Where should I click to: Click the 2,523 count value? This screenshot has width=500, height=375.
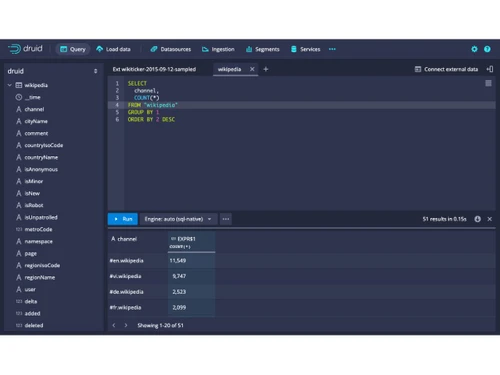pos(179,292)
